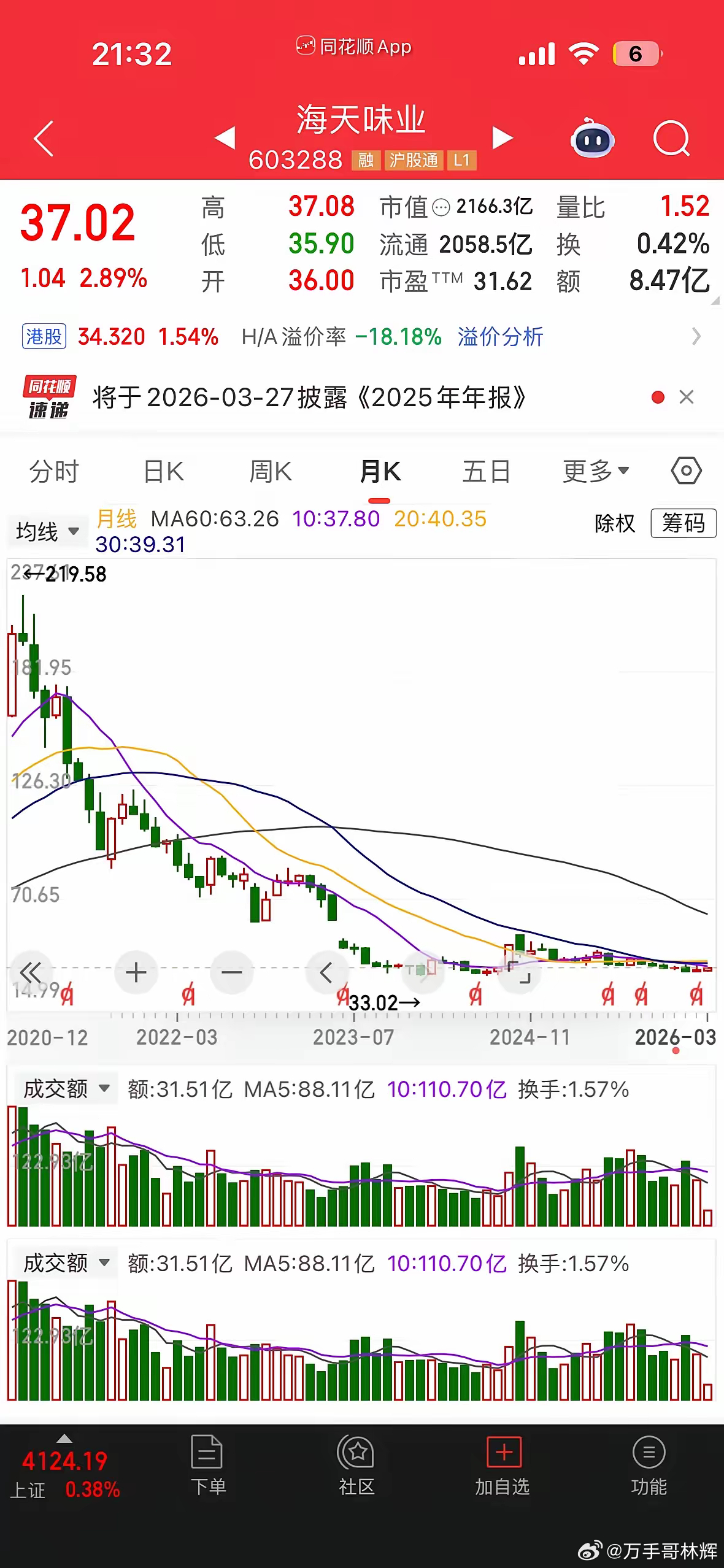Move chart cursor left with chevron
This screenshot has width=724, height=1568.
pos(326,972)
